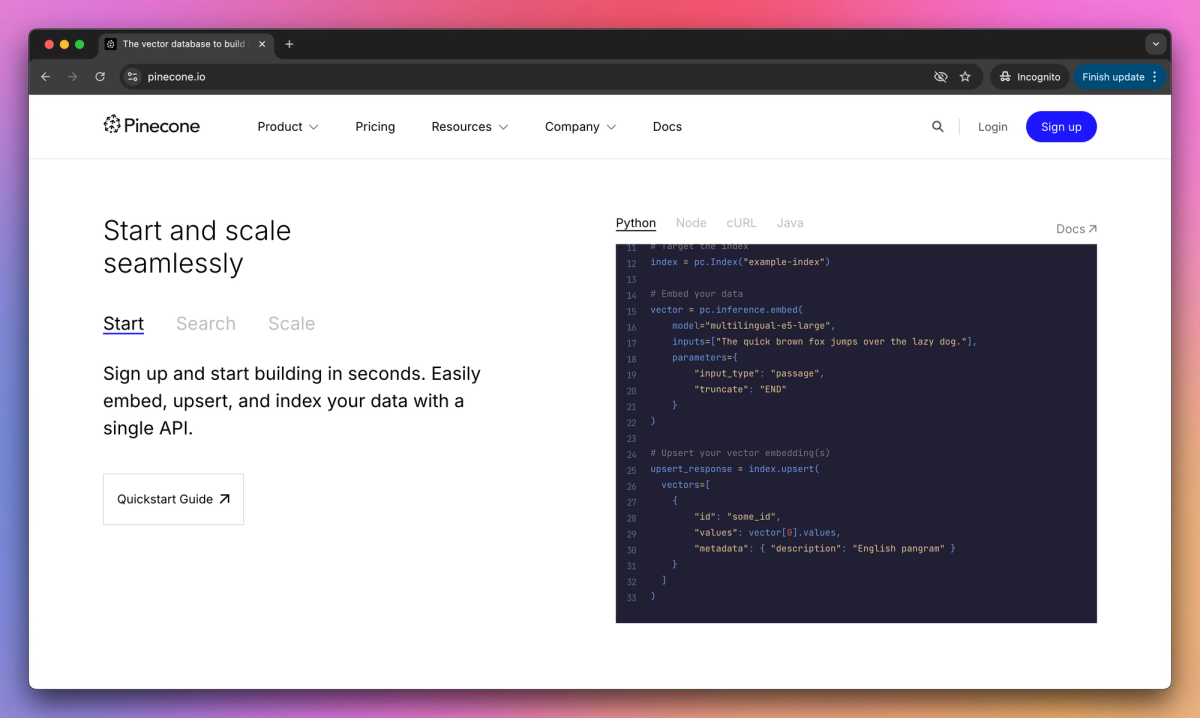Click the 'vector = pc.inference.embed(' line
1200x718 pixels.
[727, 310]
